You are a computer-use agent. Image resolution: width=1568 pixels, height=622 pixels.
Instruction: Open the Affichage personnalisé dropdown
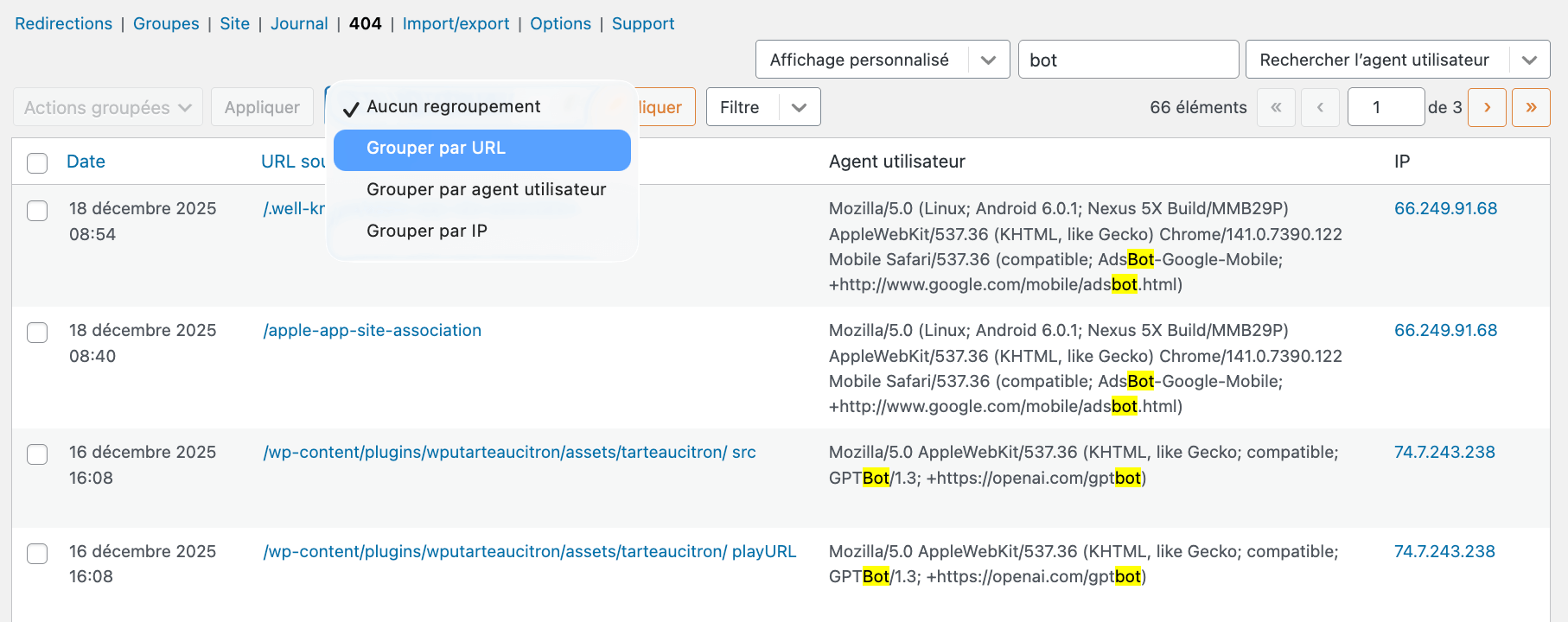pos(882,60)
